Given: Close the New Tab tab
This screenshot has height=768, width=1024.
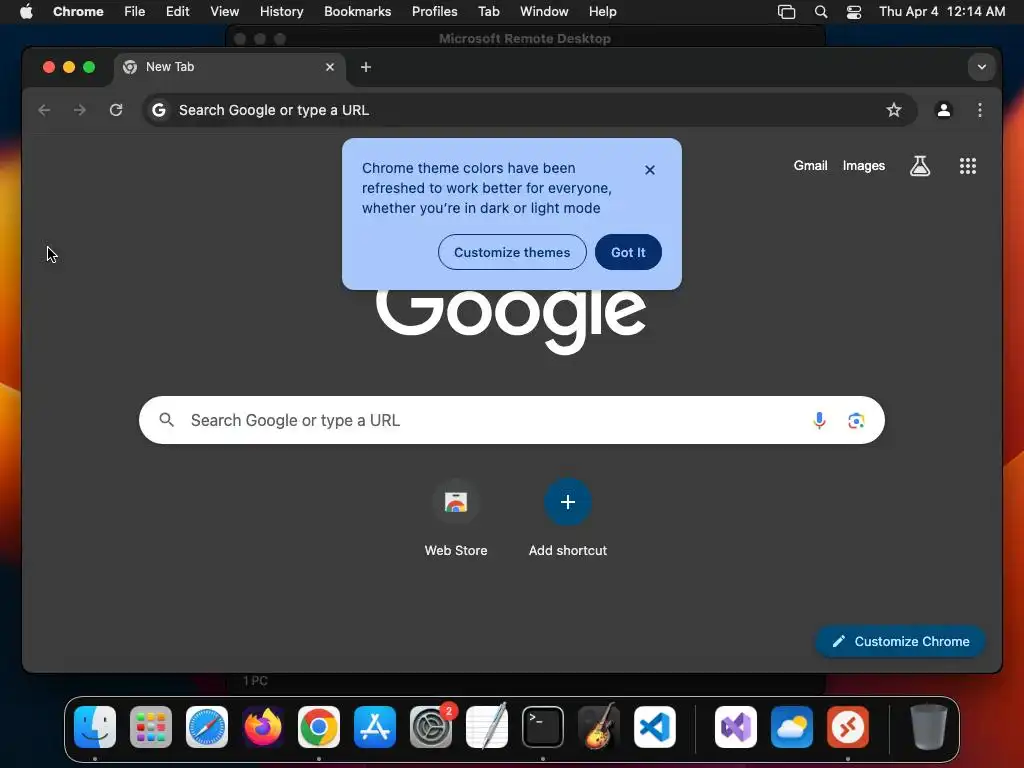Looking at the screenshot, I should [330, 67].
